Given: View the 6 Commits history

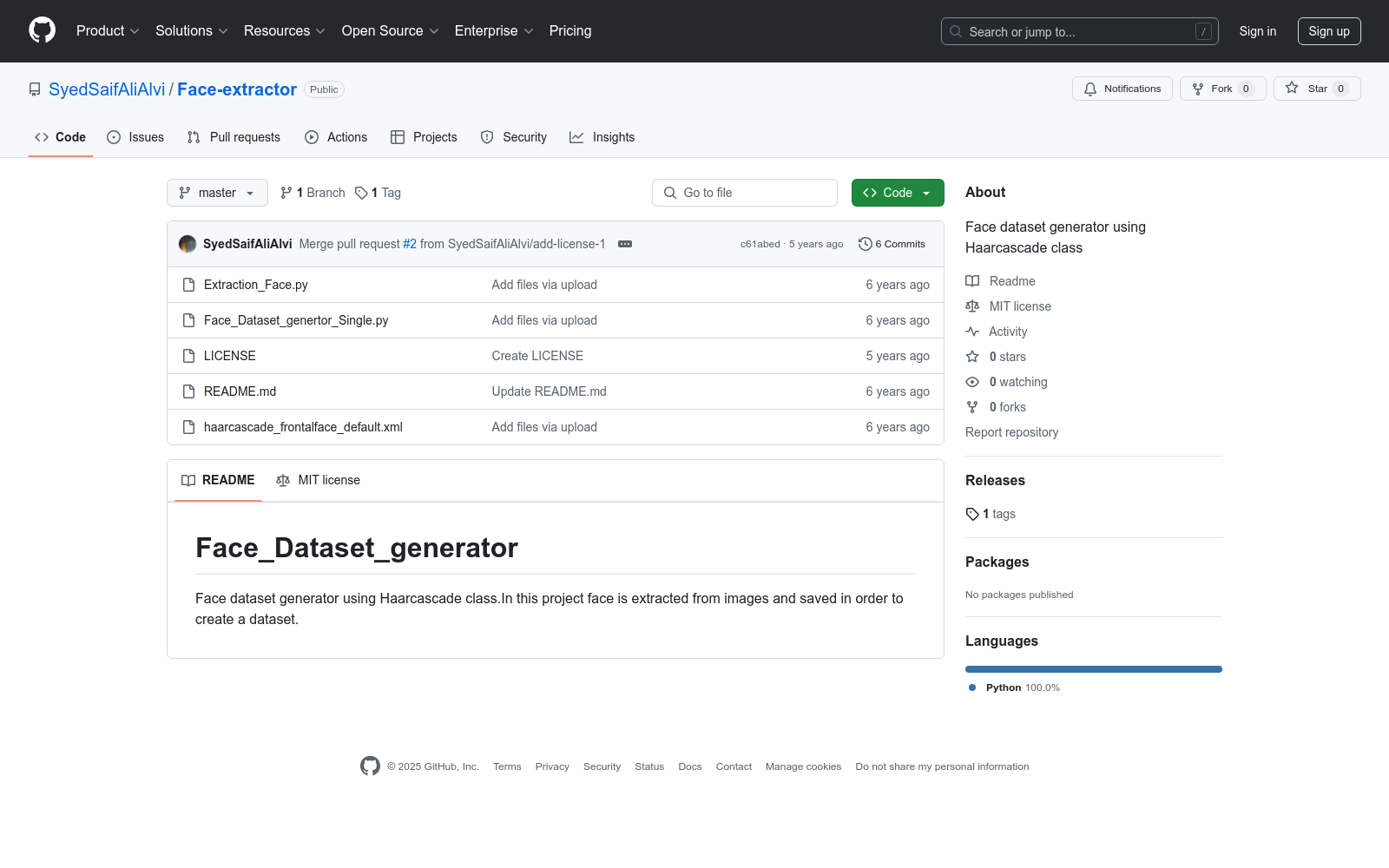Looking at the screenshot, I should pos(892,244).
